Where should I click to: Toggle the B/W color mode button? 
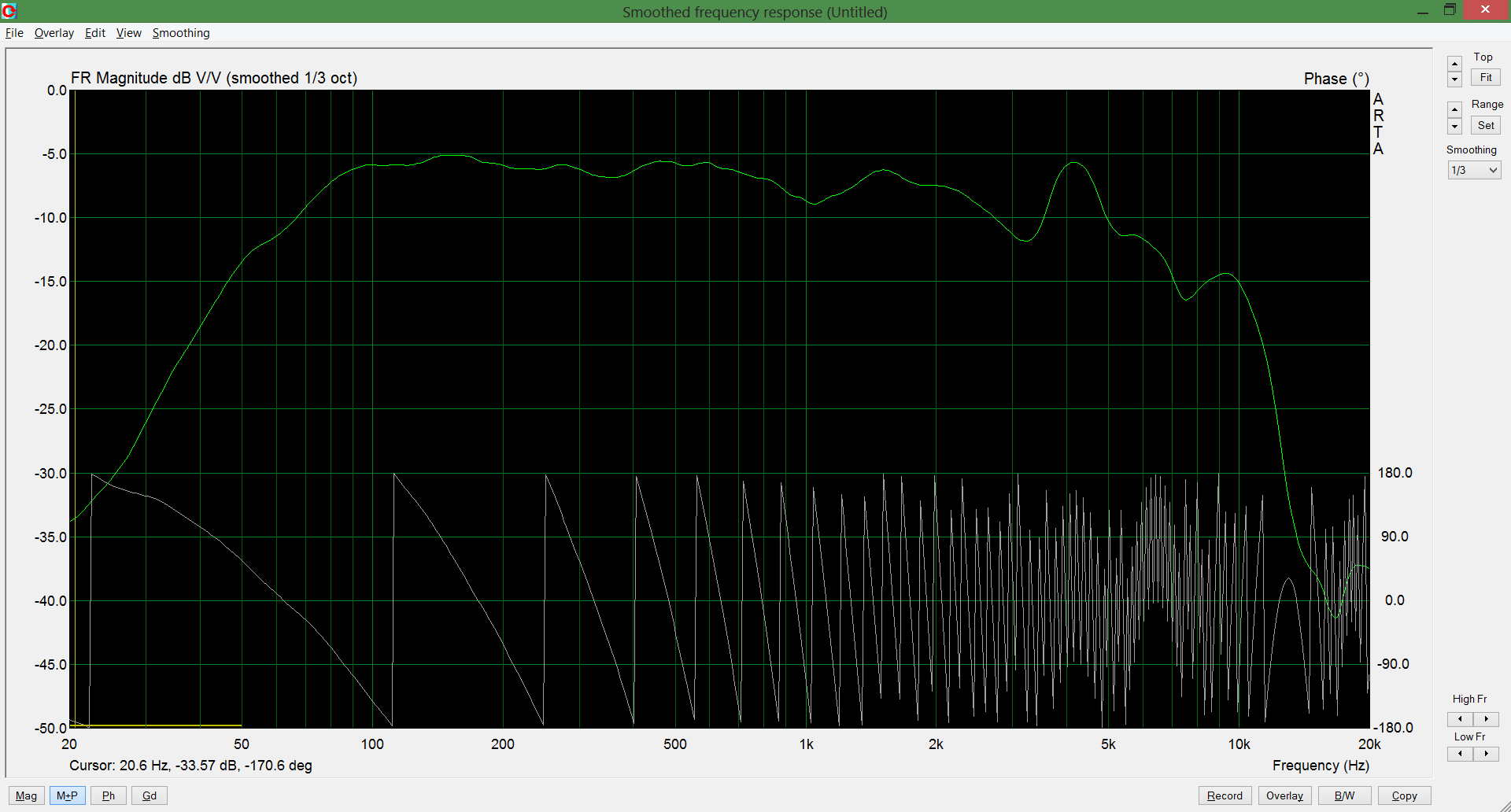pyautogui.click(x=1344, y=795)
